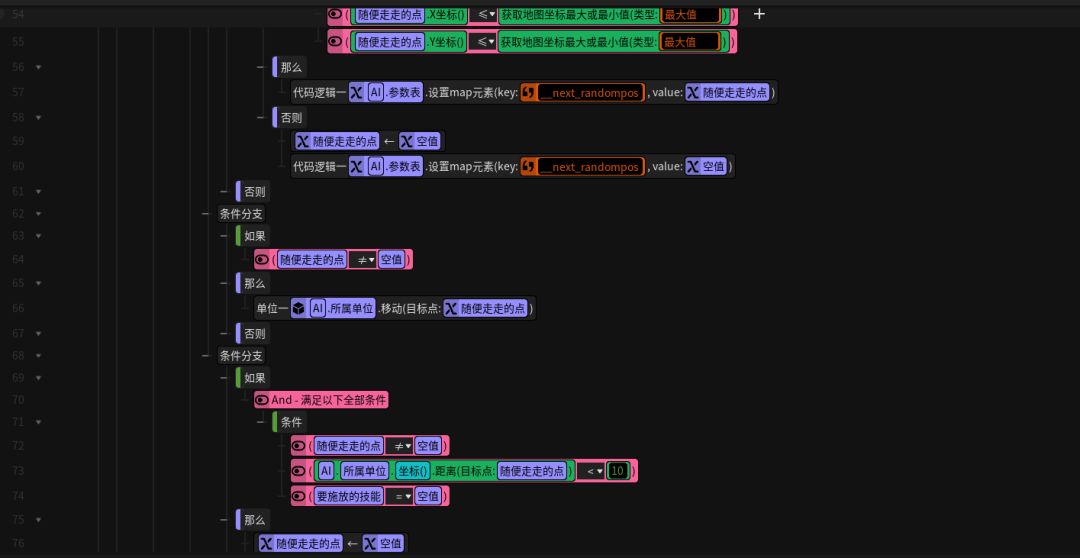Toggle eye icon on line 54 X坐标 condition
Image resolution: width=1080 pixels, height=558 pixels.
click(x=335, y=14)
